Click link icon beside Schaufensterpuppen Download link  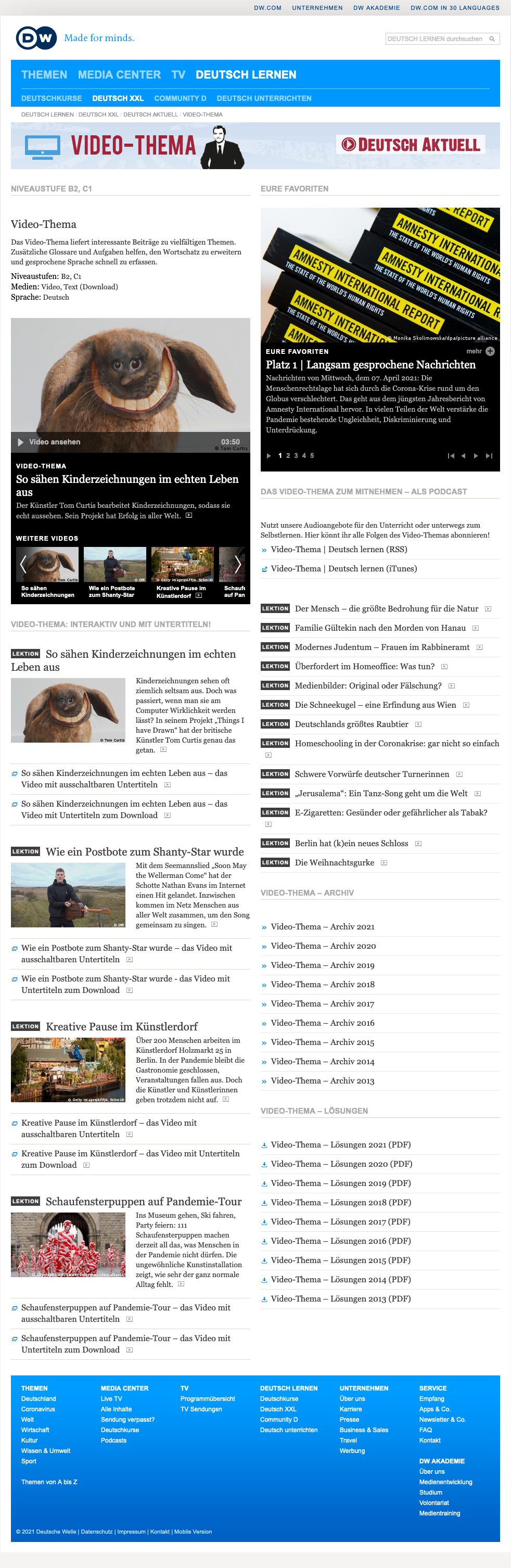click(15, 1339)
